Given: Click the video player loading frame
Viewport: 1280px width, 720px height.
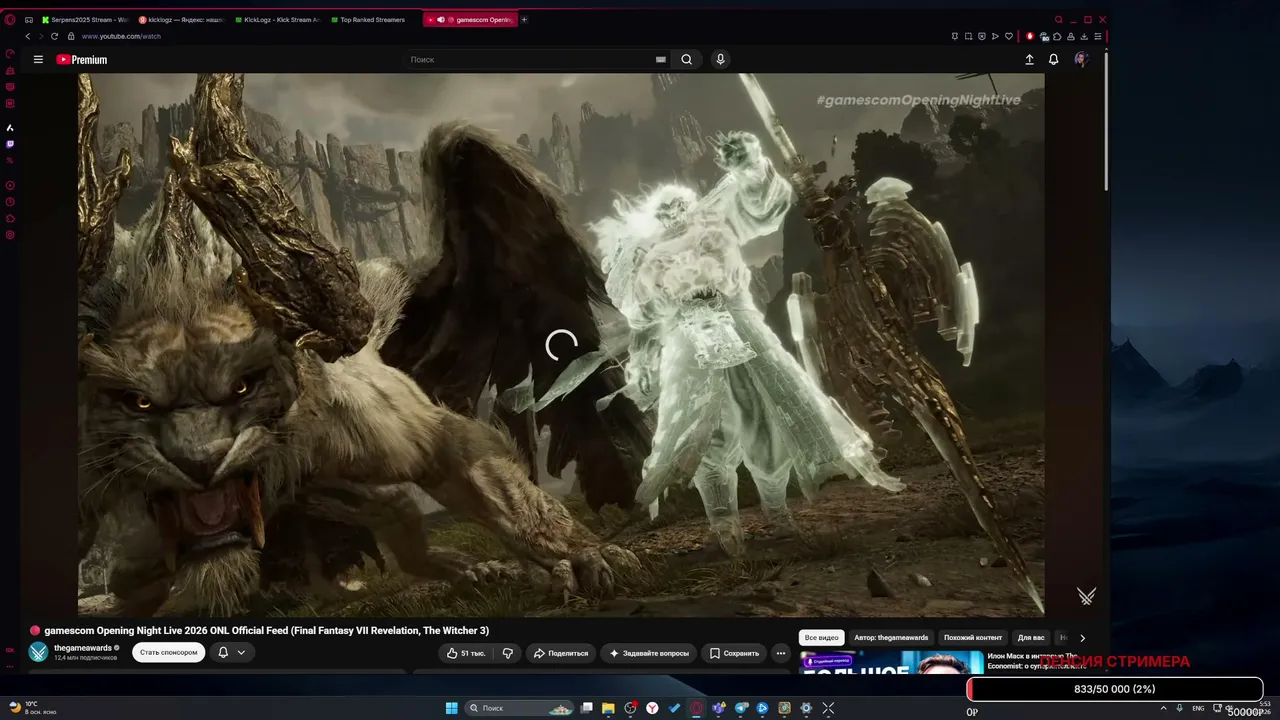Looking at the screenshot, I should [x=561, y=345].
